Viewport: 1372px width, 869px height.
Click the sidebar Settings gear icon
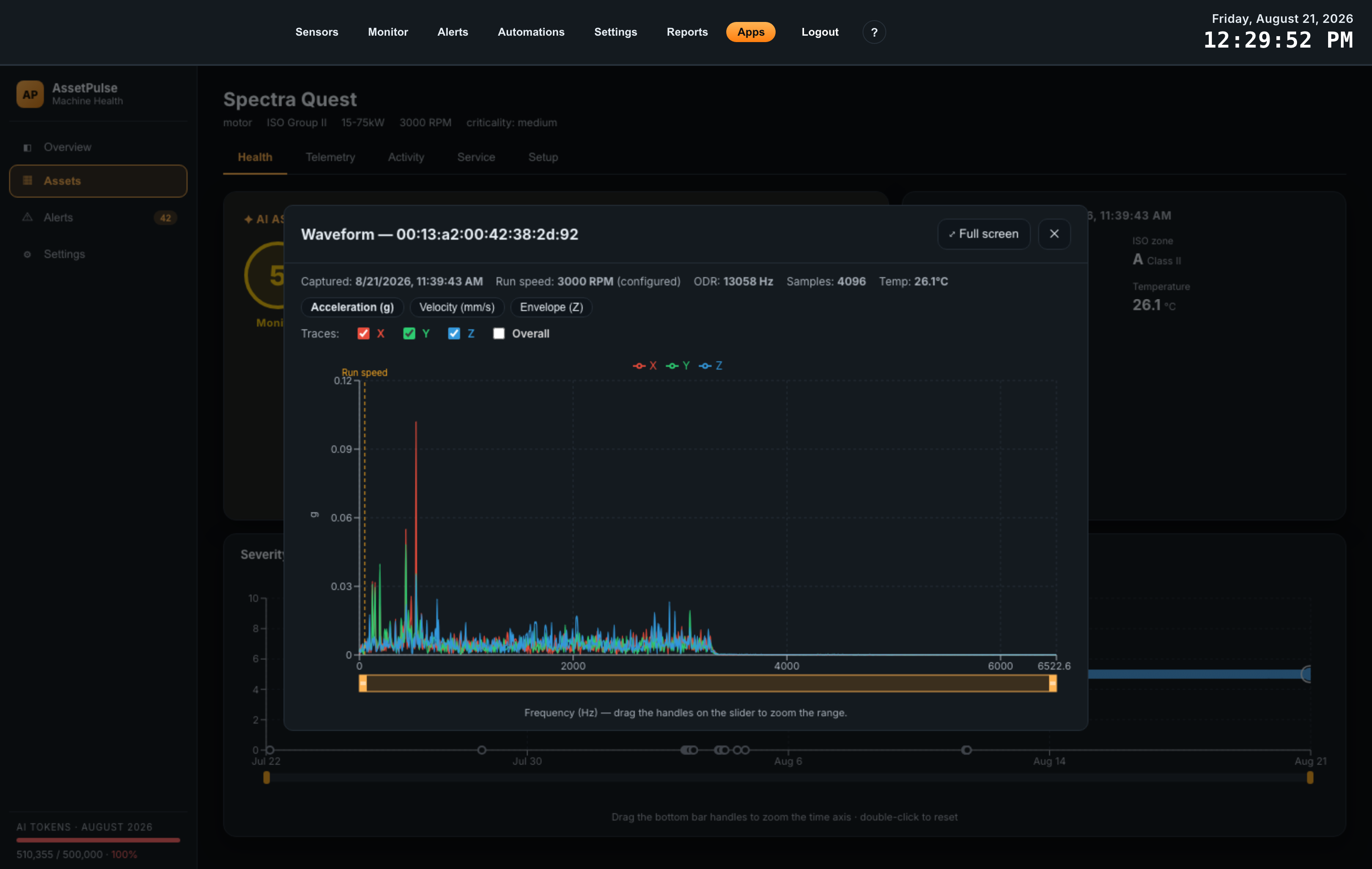pyautogui.click(x=27, y=254)
